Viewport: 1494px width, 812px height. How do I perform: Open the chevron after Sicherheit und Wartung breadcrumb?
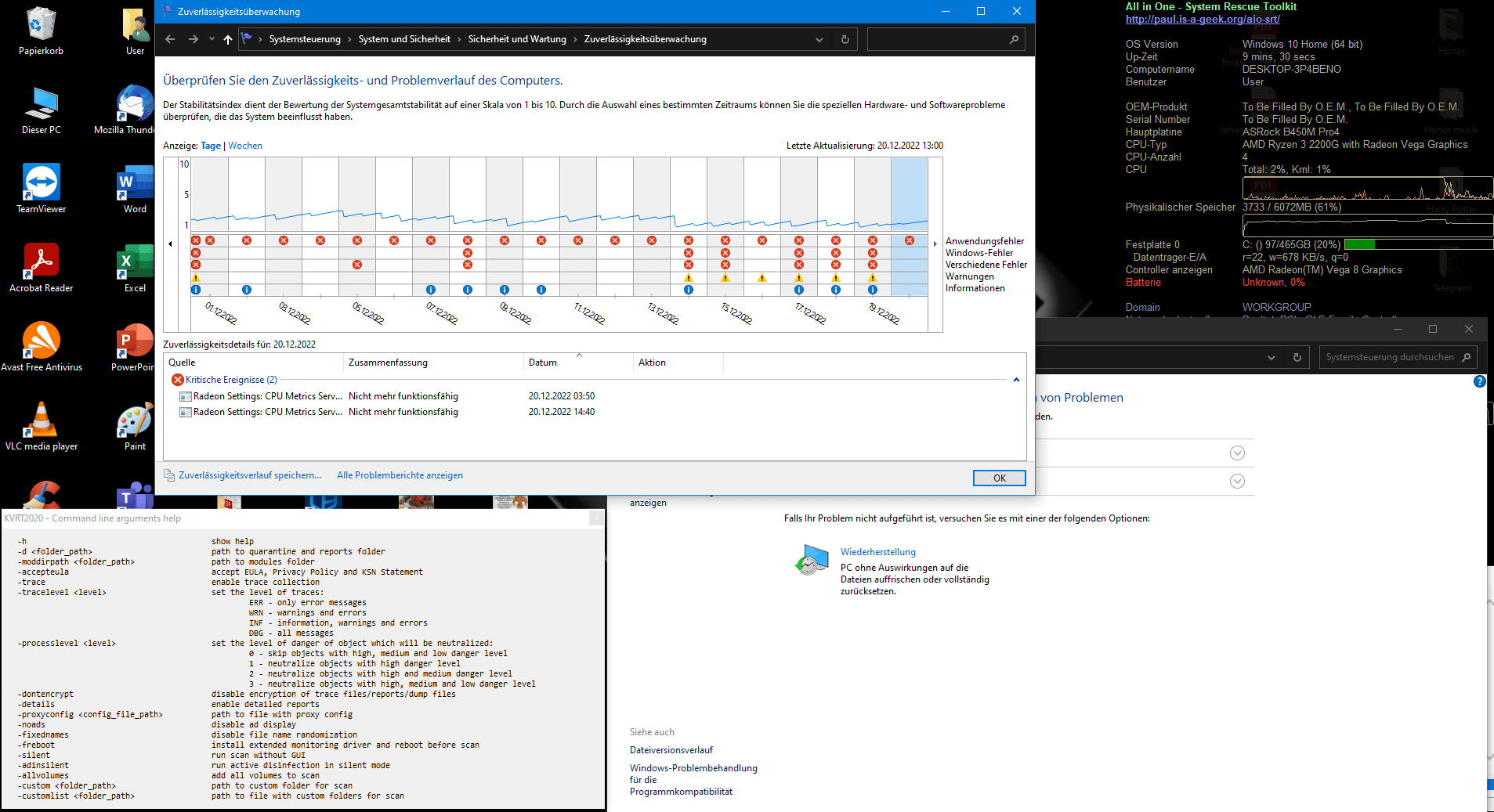pyautogui.click(x=575, y=39)
